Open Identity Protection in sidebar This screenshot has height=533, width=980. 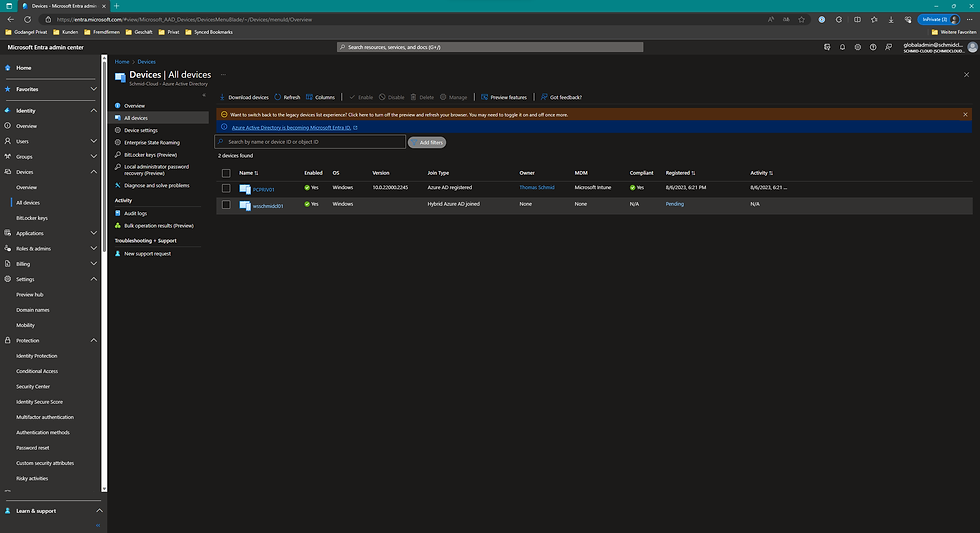tap(36, 356)
